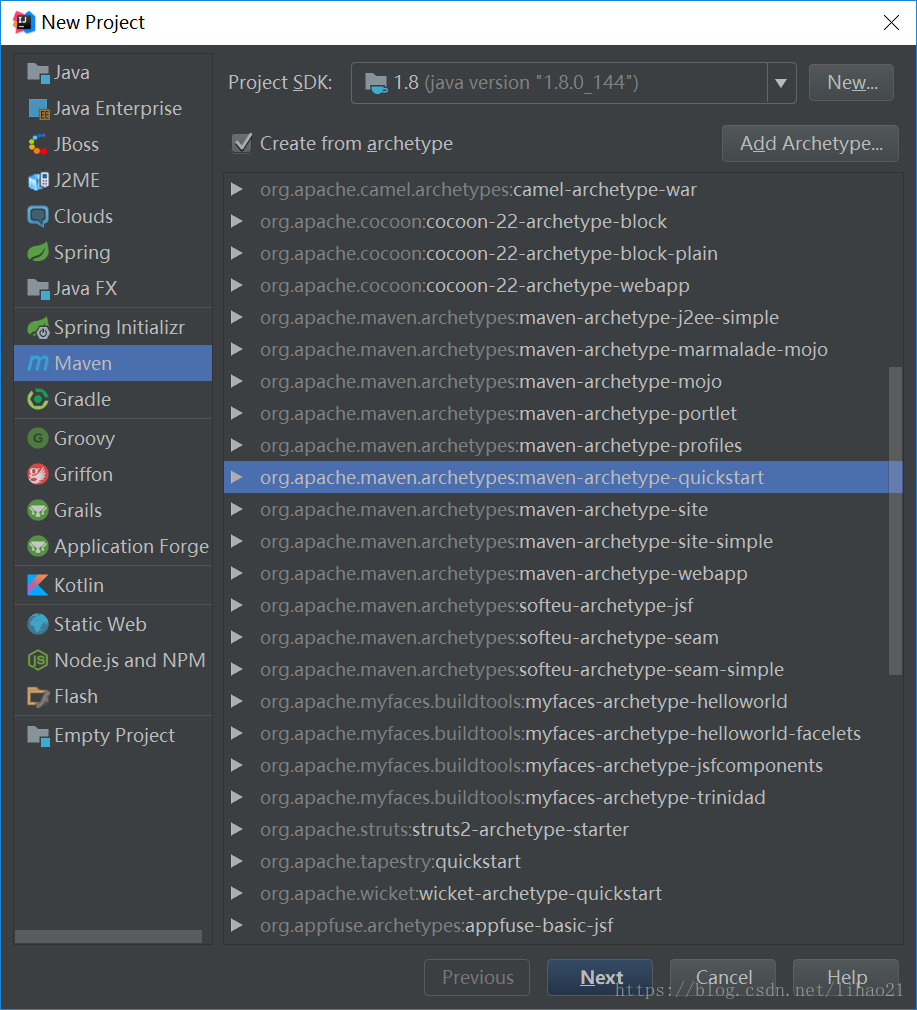This screenshot has width=917, height=1010.
Task: Click the Java FX icon
Action: (x=38, y=289)
